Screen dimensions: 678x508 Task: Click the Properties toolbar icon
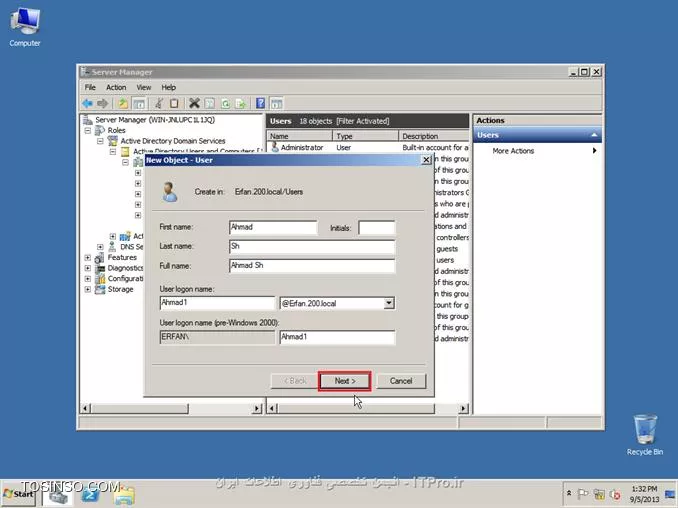(x=210, y=103)
